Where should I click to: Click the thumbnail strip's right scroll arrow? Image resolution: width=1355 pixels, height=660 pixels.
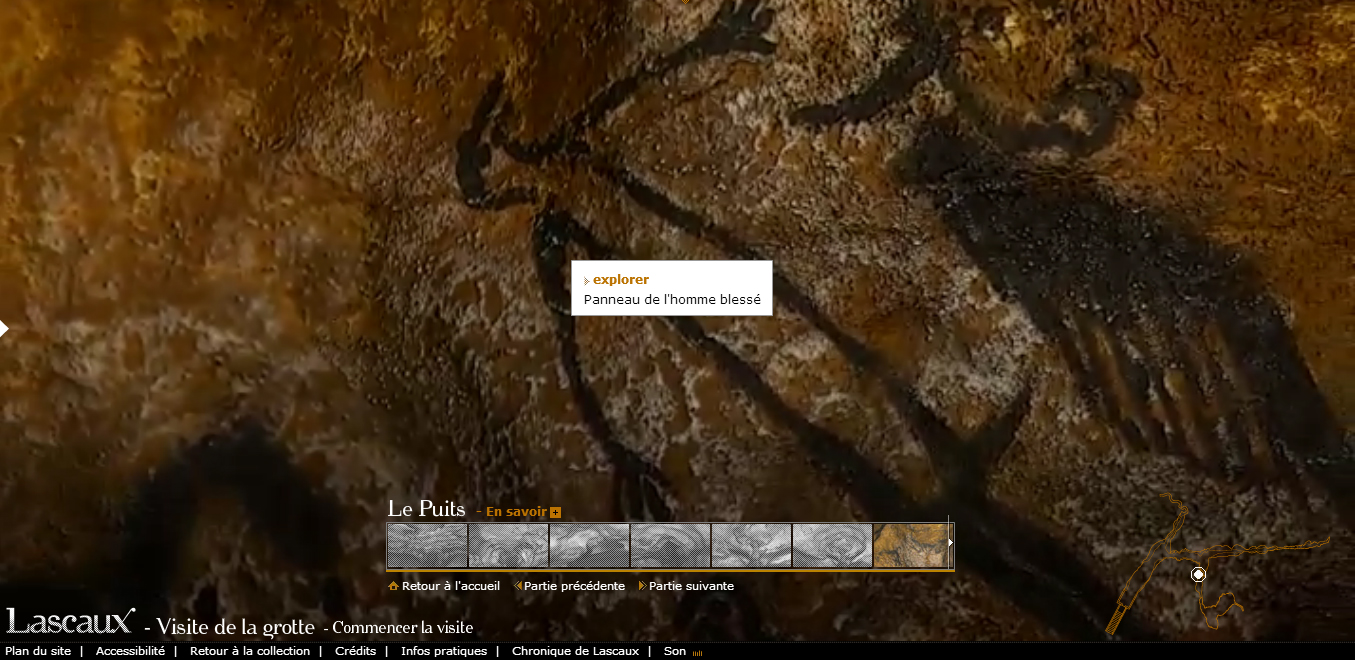[x=950, y=543]
